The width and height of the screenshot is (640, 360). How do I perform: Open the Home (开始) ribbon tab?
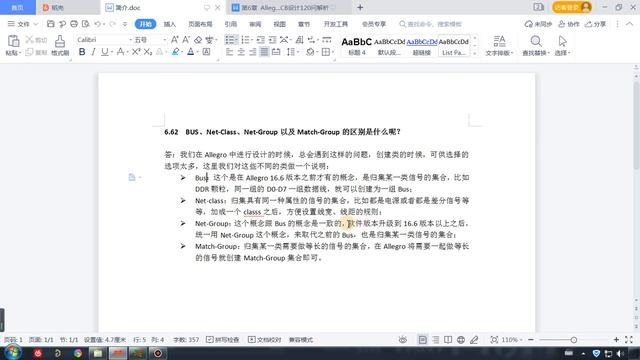(x=145, y=24)
